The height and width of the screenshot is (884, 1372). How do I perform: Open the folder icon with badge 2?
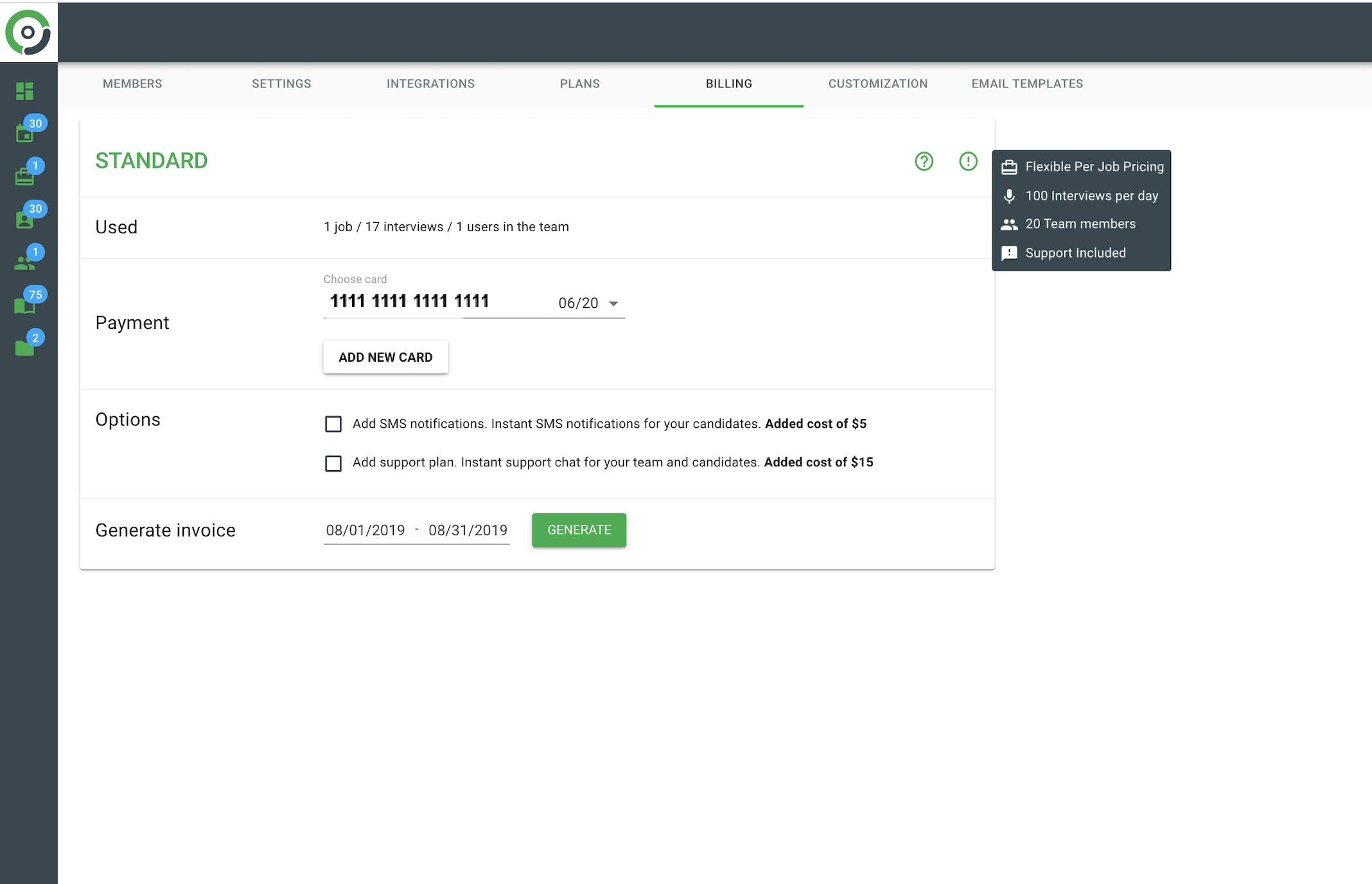click(24, 348)
